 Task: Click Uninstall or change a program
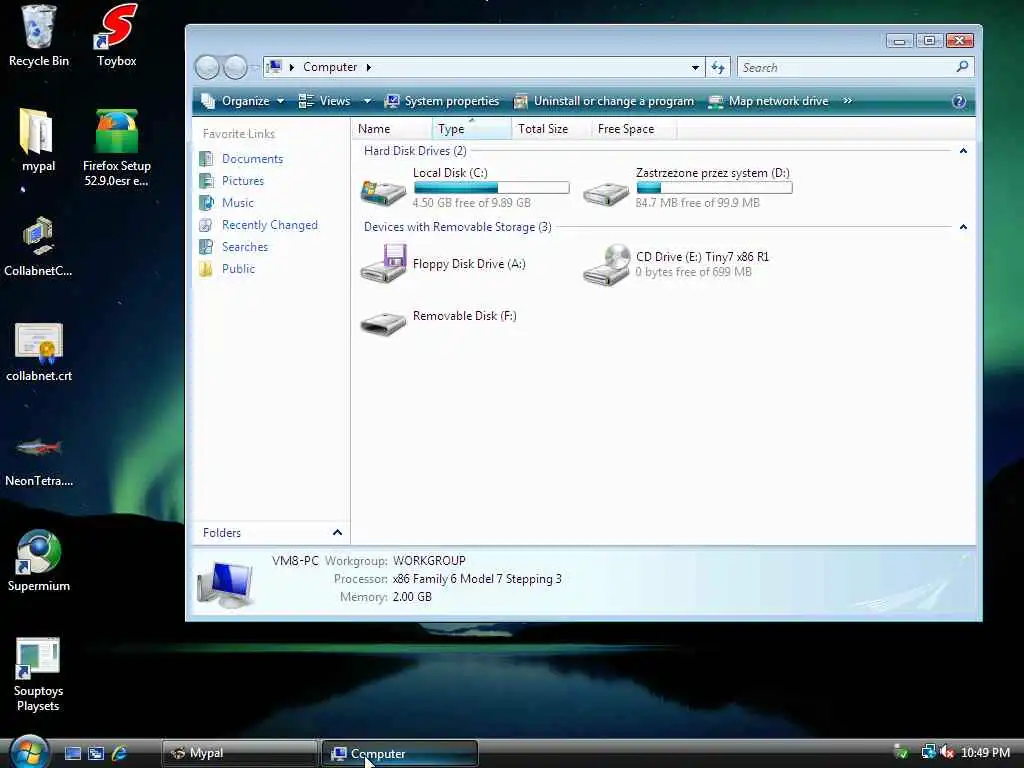point(603,101)
